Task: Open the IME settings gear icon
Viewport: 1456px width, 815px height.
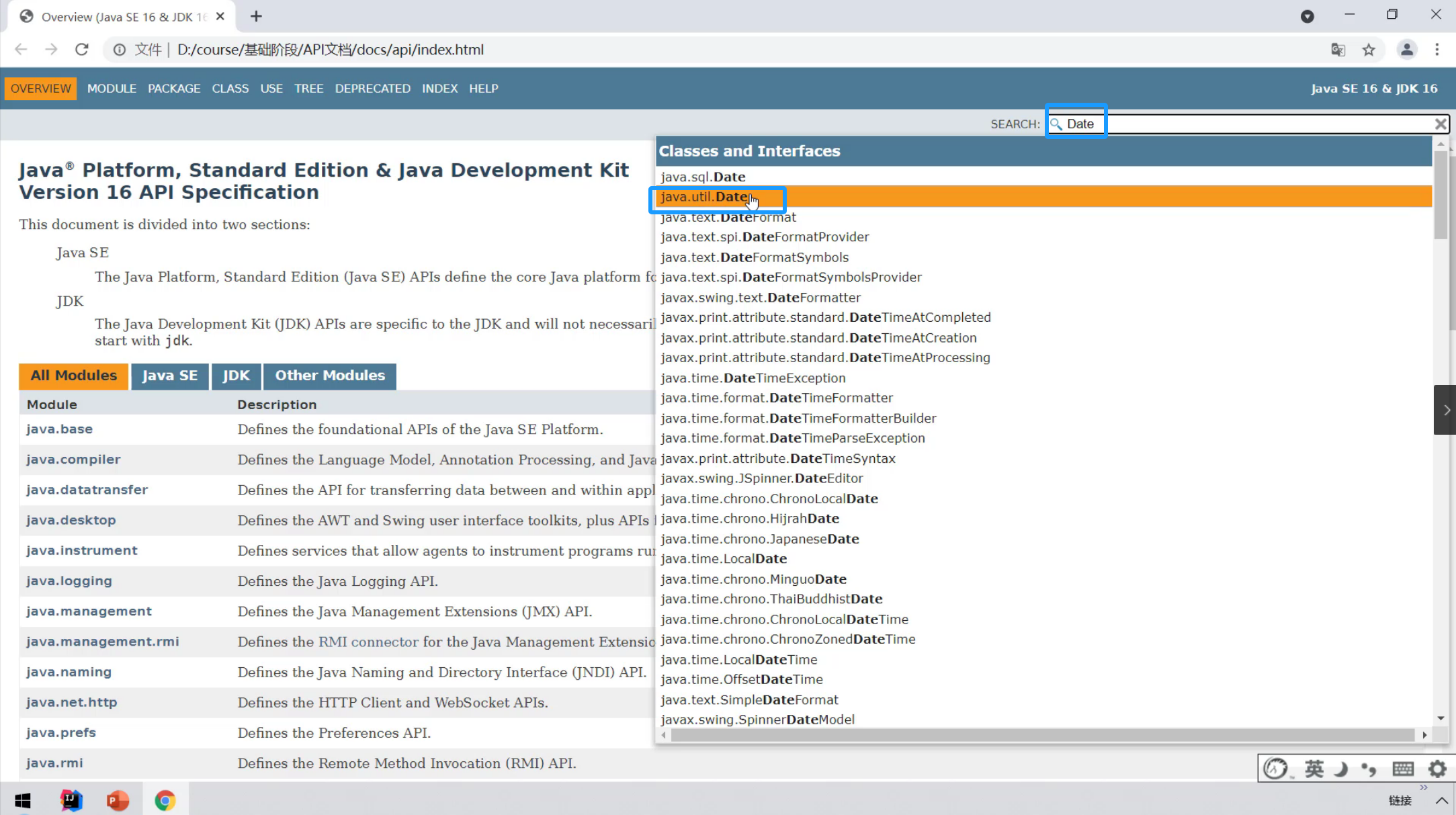Action: point(1437,769)
